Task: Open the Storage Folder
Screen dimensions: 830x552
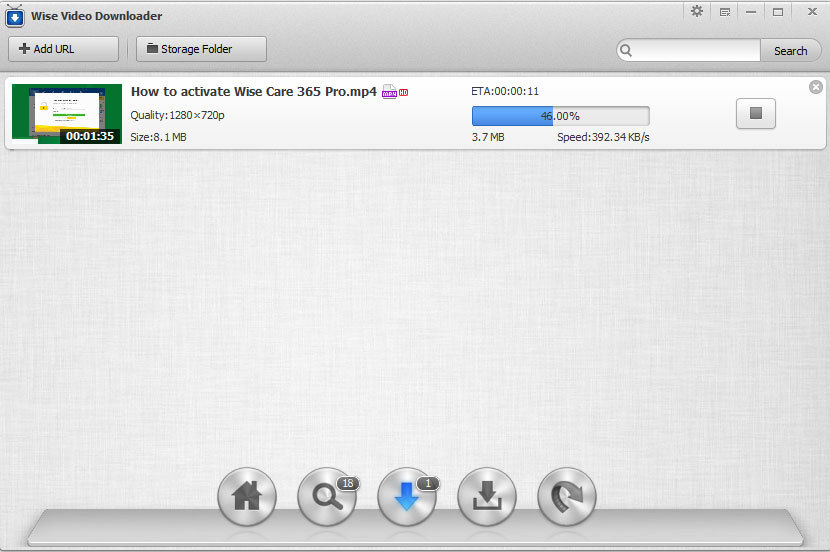Action: coord(201,49)
